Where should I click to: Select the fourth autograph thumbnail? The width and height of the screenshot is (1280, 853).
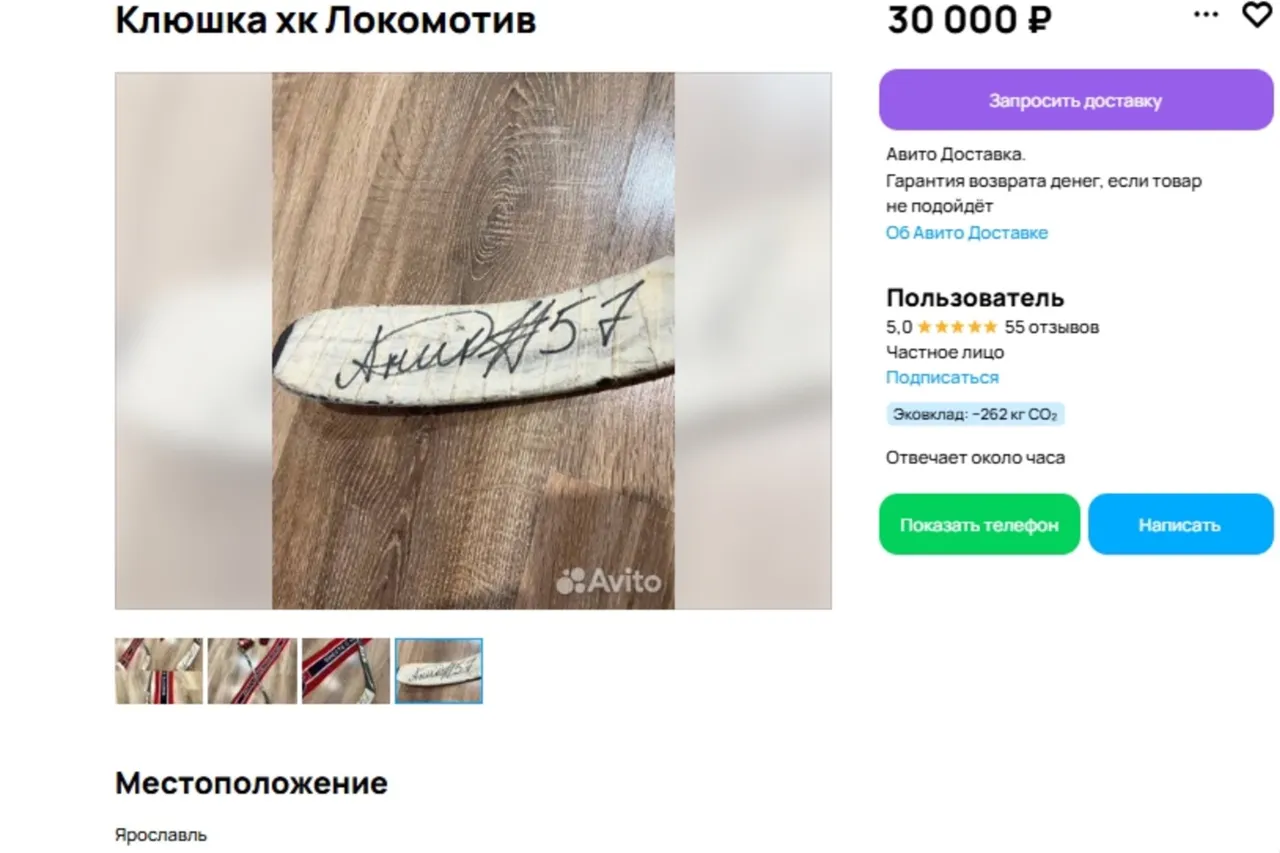[439, 671]
